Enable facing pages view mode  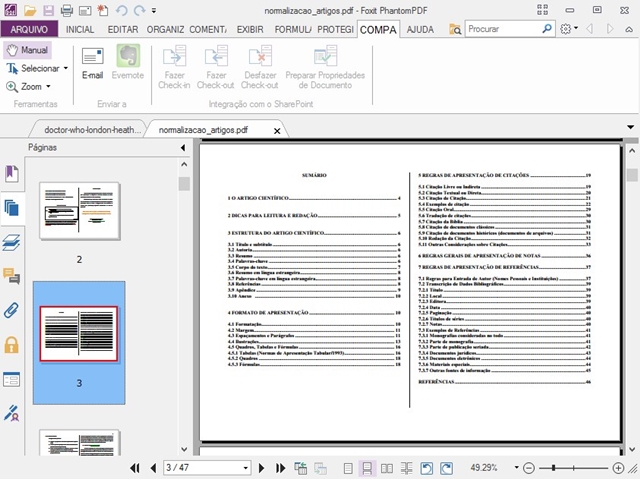[x=387, y=468]
